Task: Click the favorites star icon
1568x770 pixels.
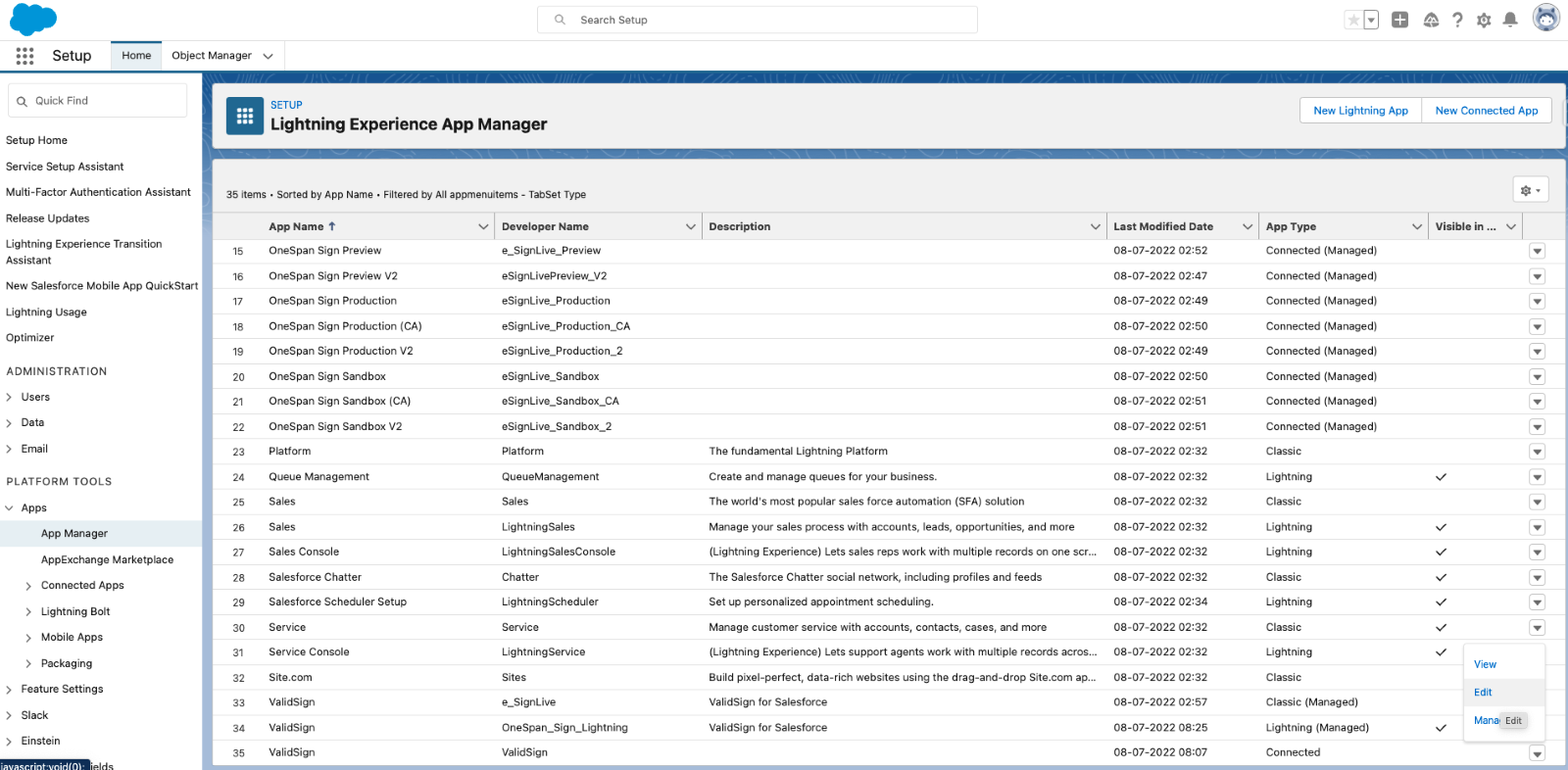Action: tap(1353, 20)
